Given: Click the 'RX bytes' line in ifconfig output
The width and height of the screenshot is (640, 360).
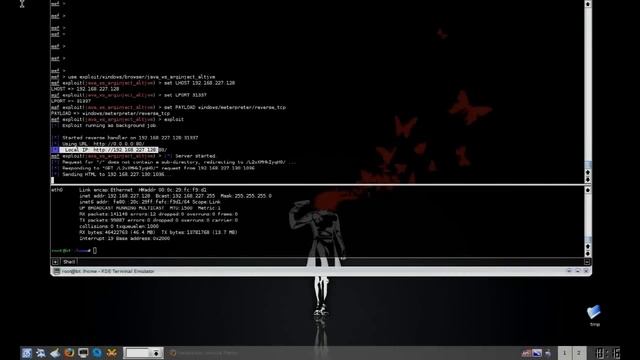Looking at the screenshot, I should tap(158, 232).
